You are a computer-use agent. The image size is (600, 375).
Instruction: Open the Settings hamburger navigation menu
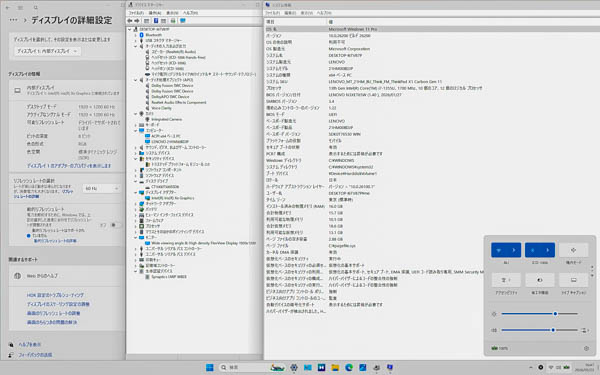20,8
